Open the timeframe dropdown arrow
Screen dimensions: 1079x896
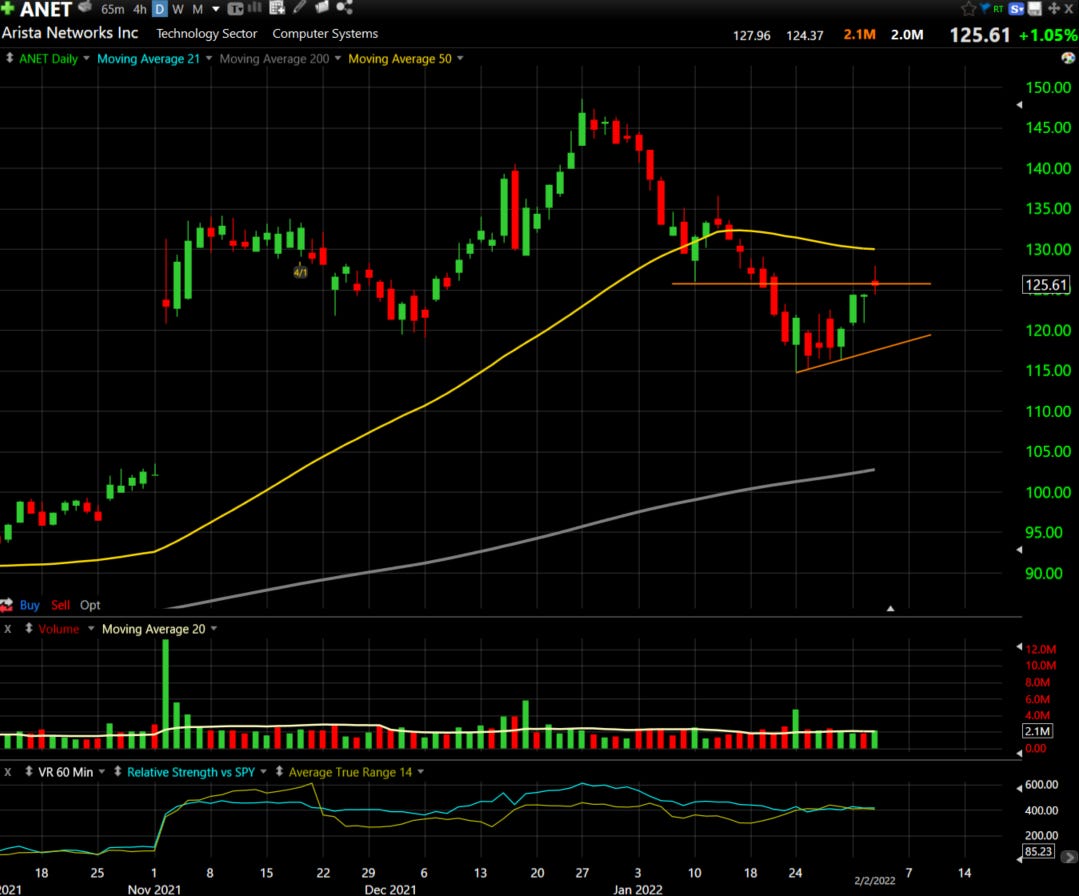[x=215, y=10]
